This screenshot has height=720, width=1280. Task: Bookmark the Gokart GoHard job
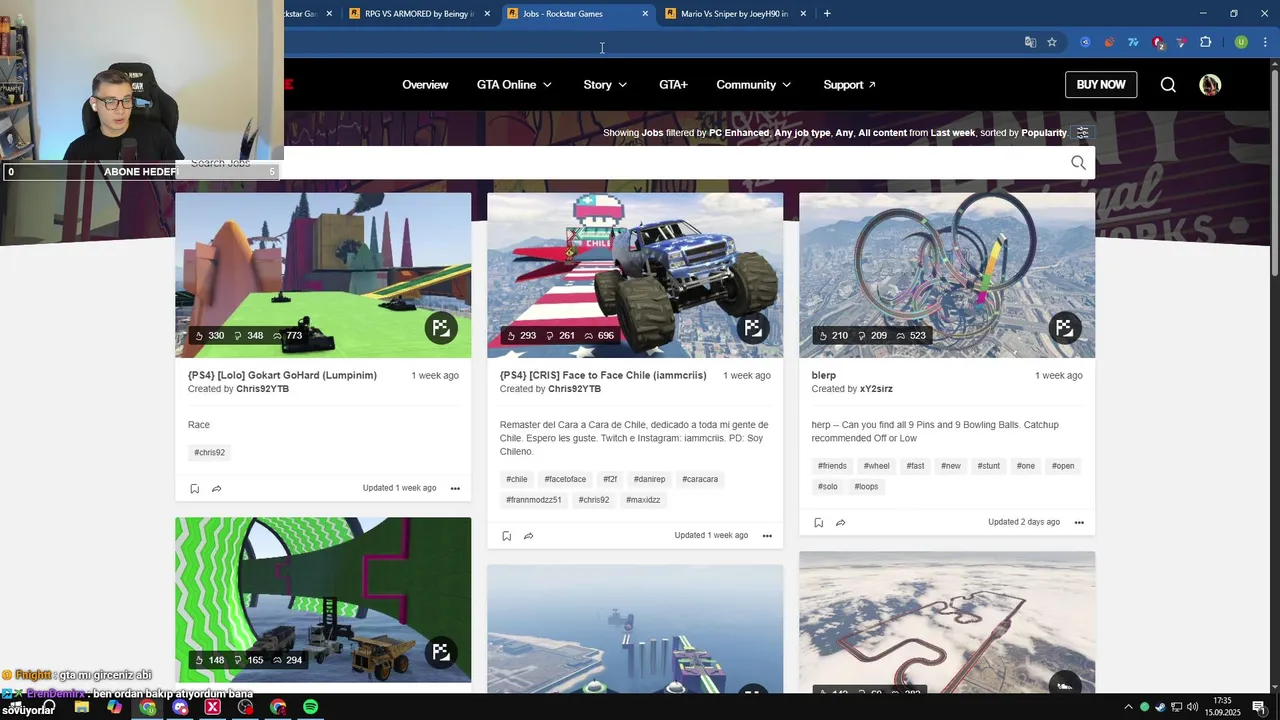click(194, 489)
